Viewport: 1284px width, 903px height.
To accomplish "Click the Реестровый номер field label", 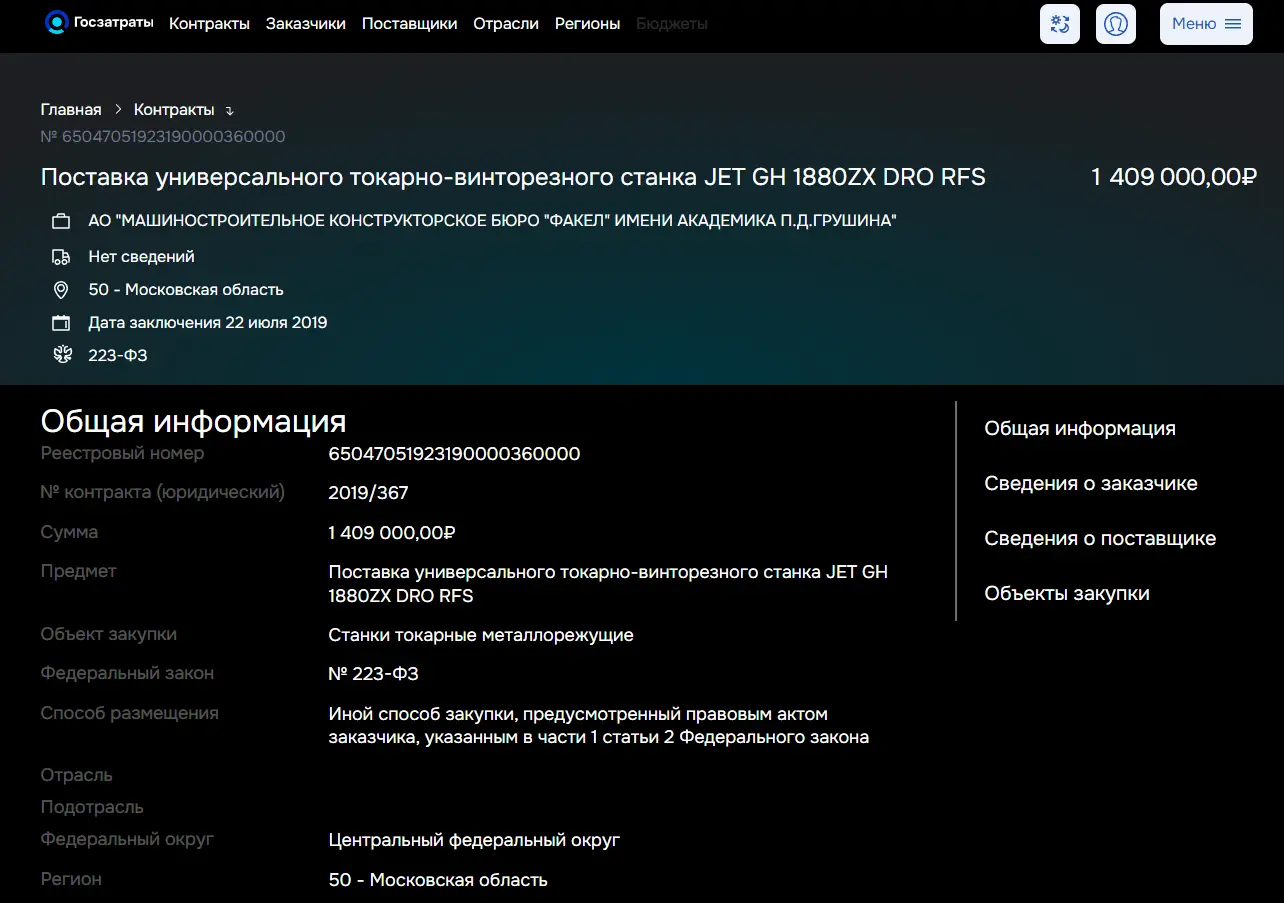I will [122, 454].
